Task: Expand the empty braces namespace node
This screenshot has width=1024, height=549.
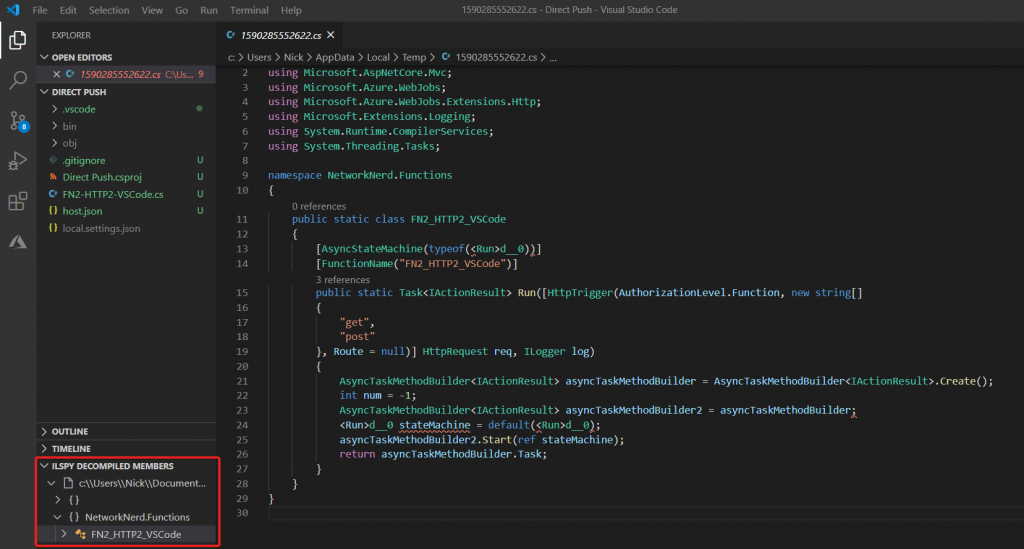Action: 58,500
